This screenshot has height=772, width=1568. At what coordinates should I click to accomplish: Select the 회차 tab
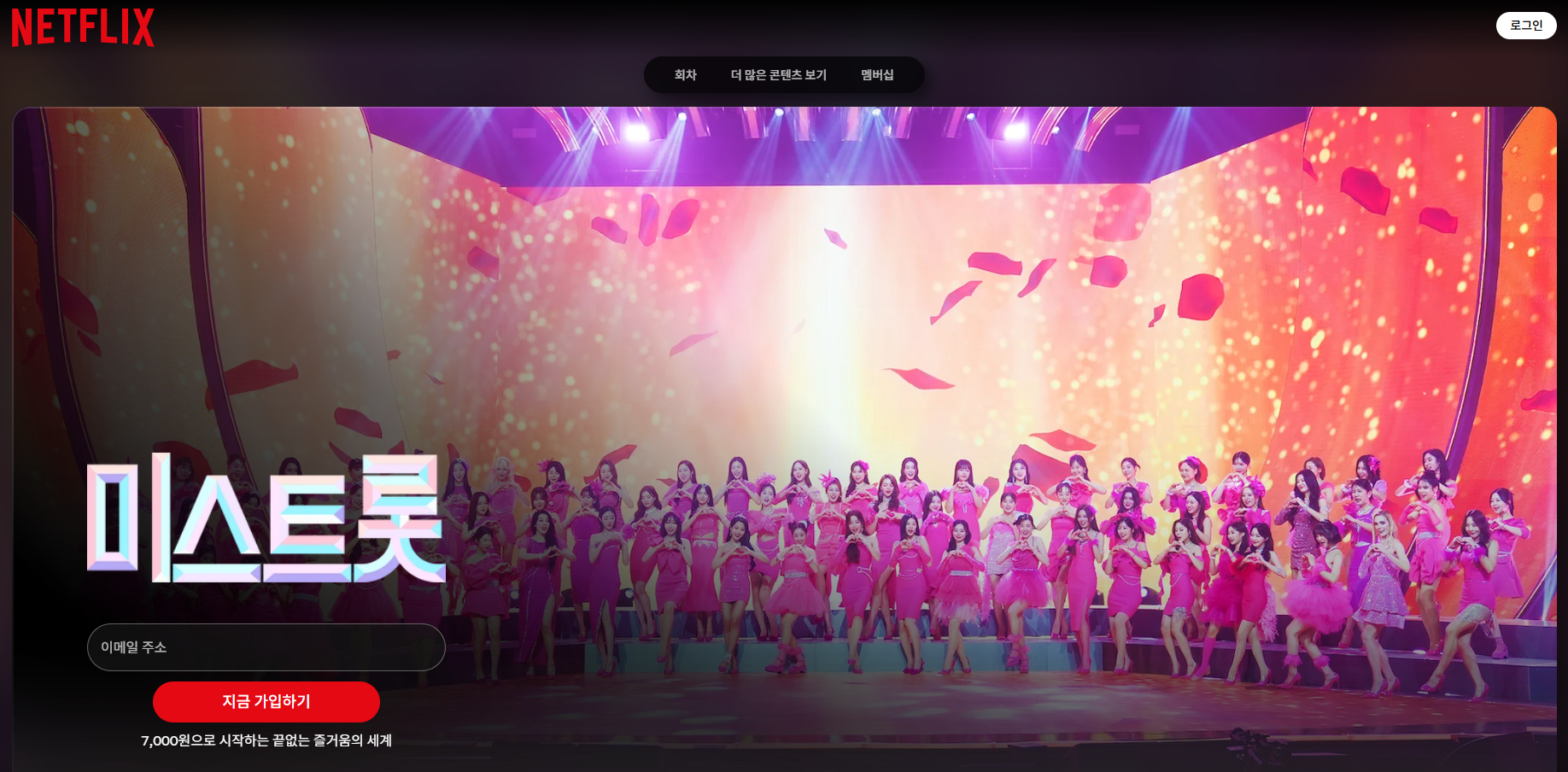point(686,75)
